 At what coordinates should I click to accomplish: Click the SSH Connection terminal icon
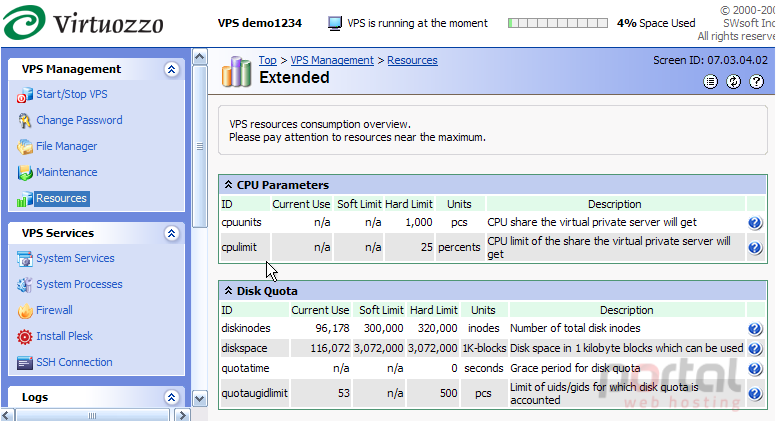24,363
